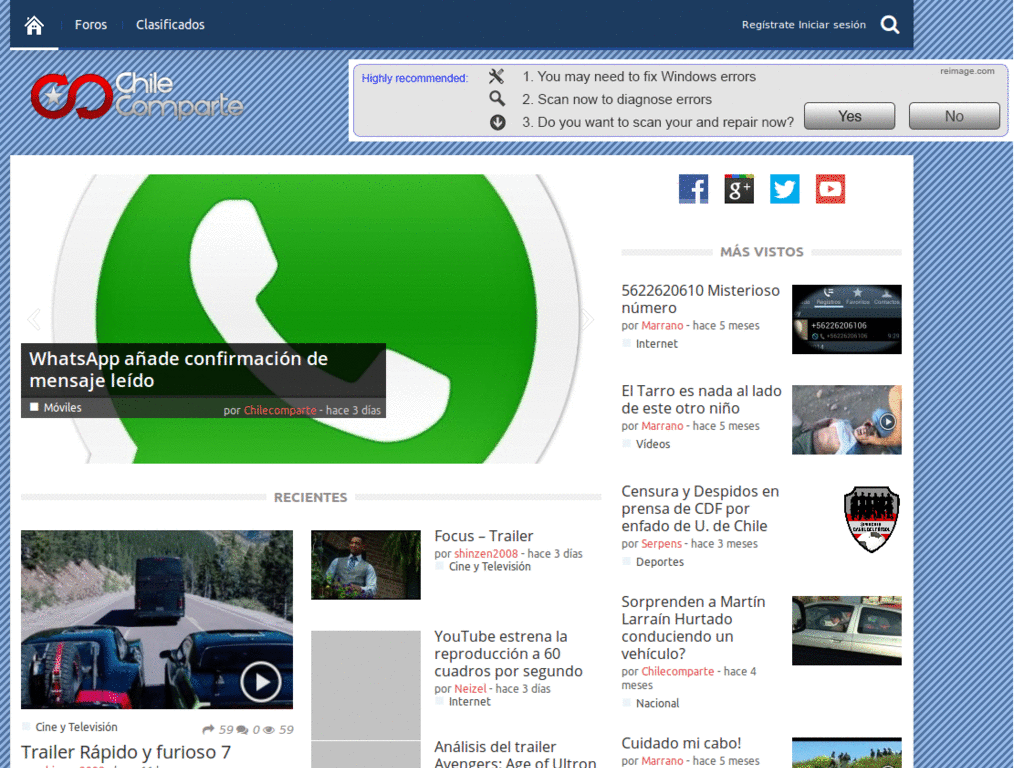The width and height of the screenshot is (1024, 768).
Task: Click the wrench tools icon in ad
Action: 496,76
